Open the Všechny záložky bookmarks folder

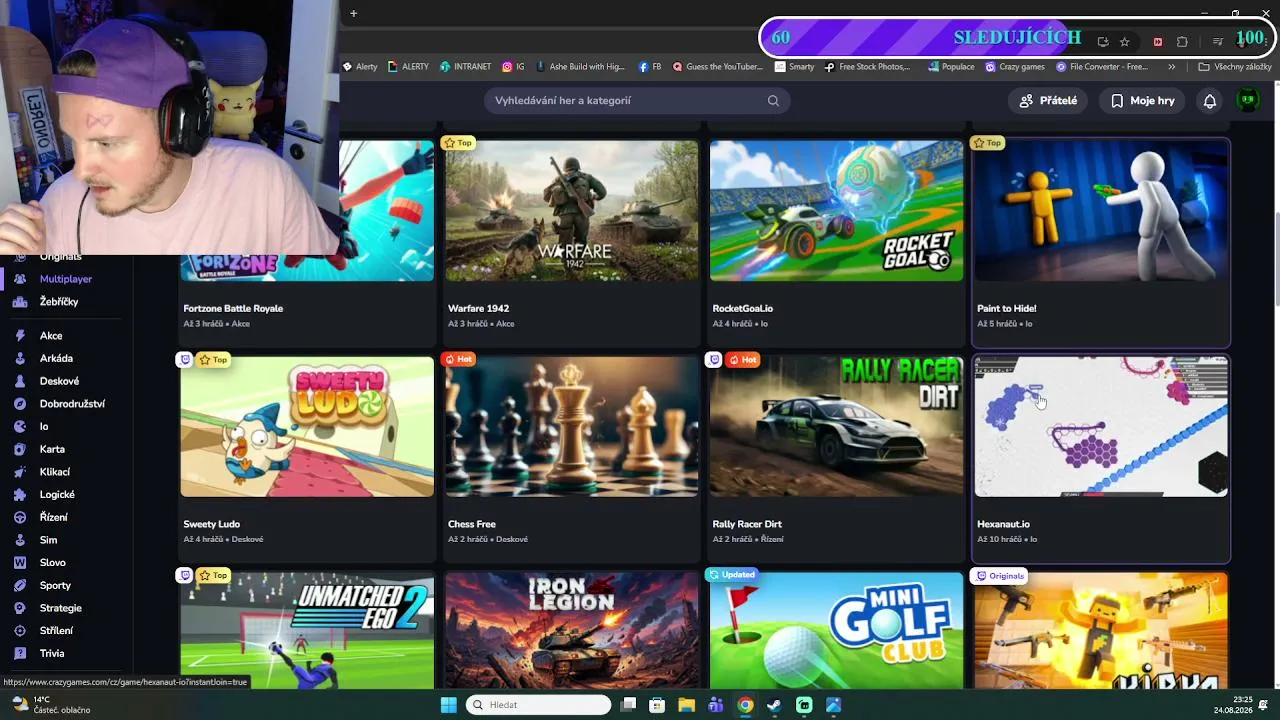coord(1235,67)
